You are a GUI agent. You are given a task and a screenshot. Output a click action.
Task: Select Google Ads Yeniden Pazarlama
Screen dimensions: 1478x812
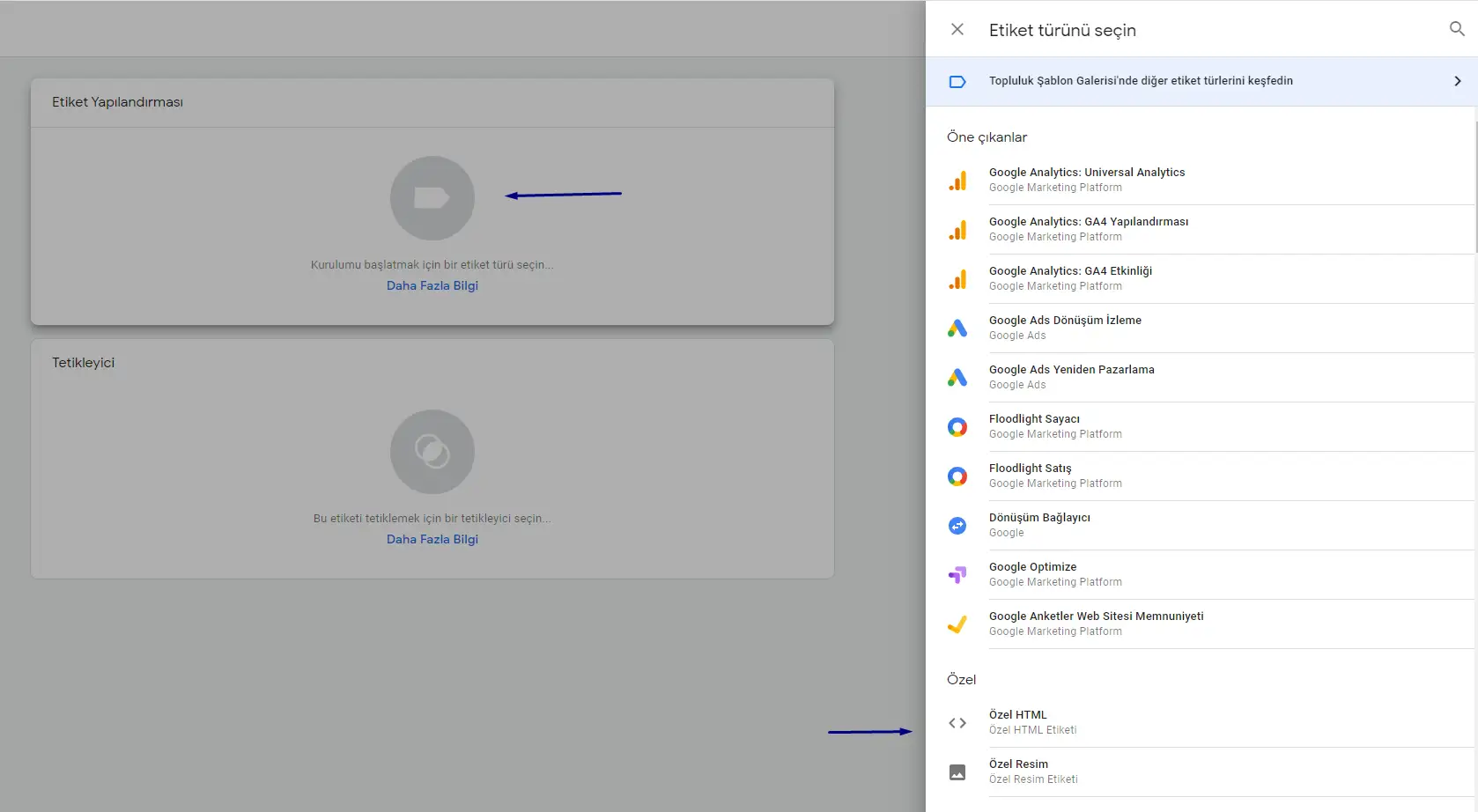1071,370
